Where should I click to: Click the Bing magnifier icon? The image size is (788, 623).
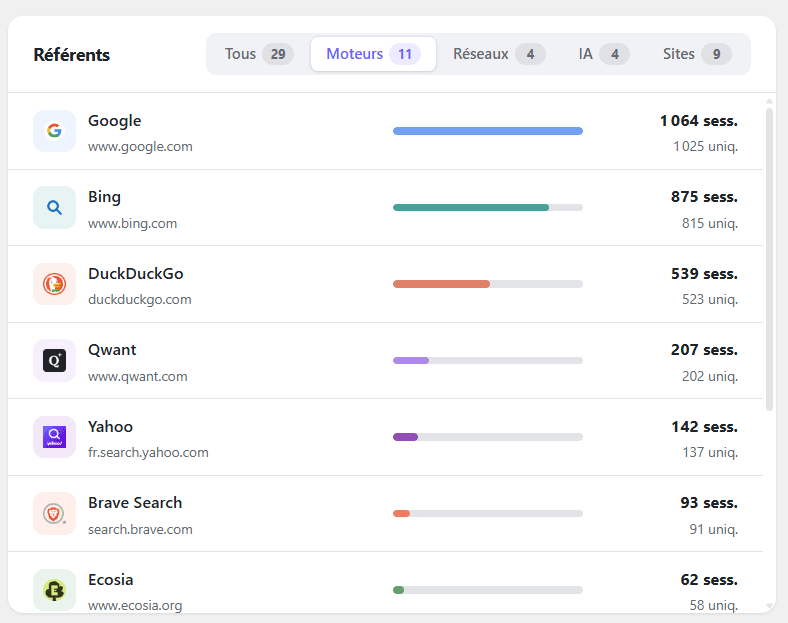point(54,207)
